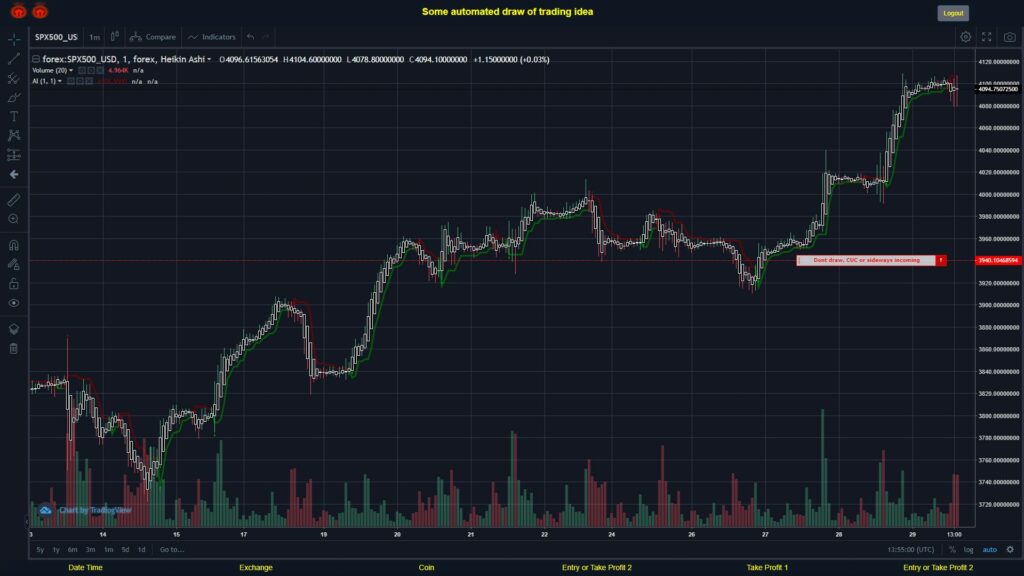Click the Take Profit 1 column header

click(767, 568)
